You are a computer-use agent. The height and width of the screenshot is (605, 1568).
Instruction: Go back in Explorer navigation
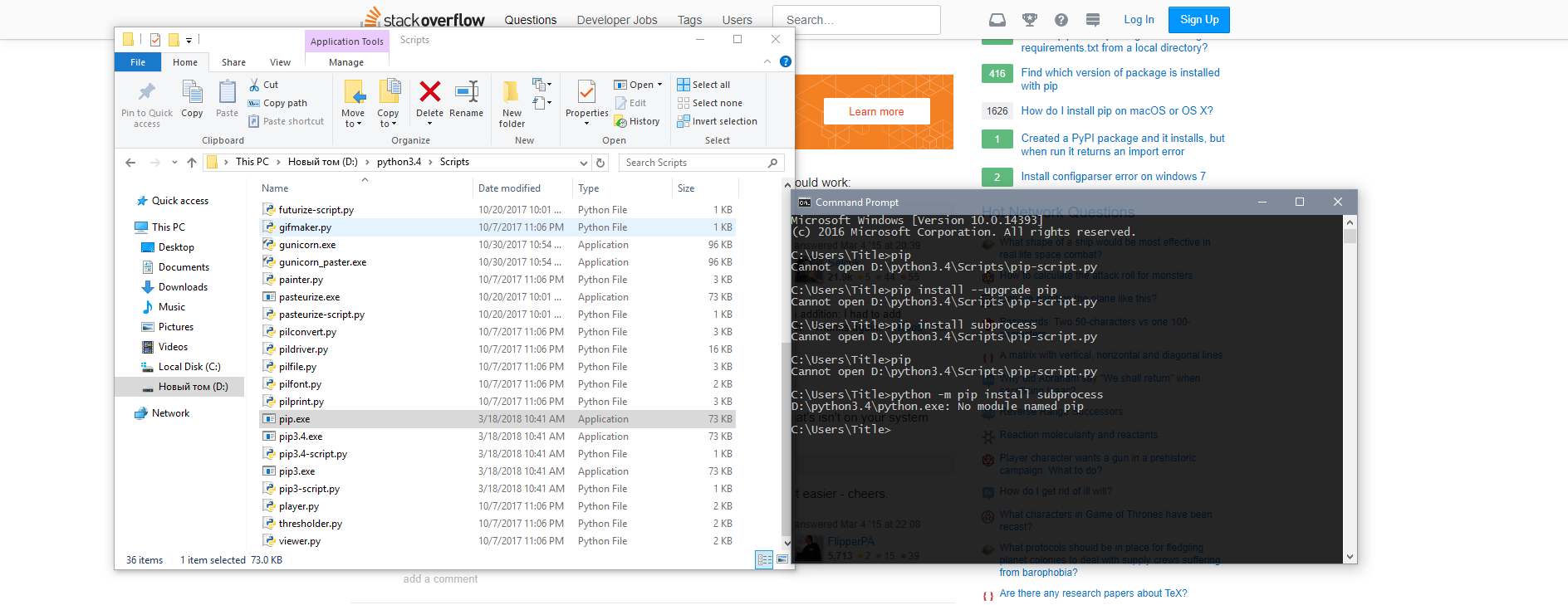[x=130, y=163]
